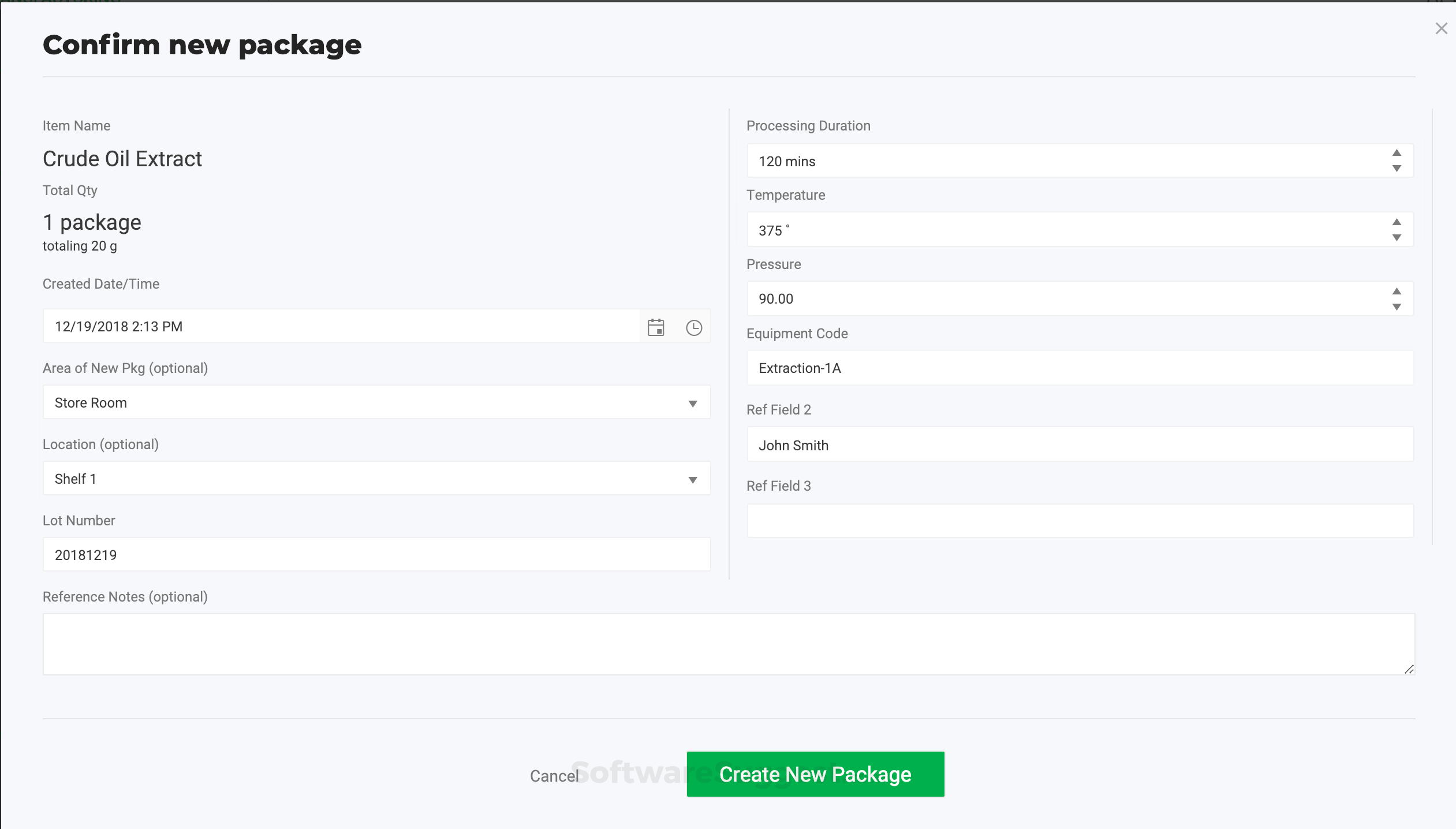1456x829 pixels.
Task: Select the Ref Field 2 input
Action: pos(1080,445)
